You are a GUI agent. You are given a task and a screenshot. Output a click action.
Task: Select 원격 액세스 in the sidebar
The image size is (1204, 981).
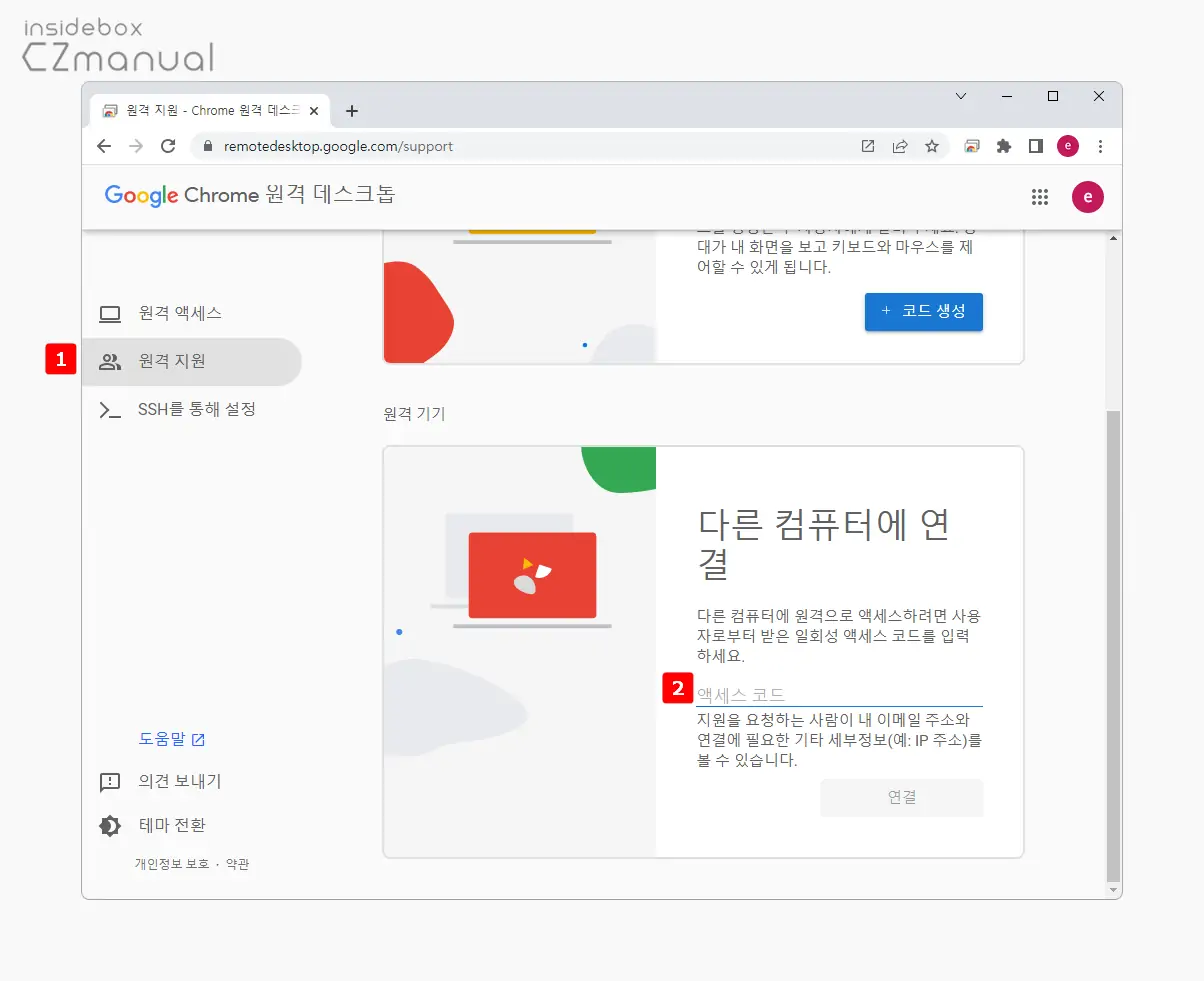point(191,314)
